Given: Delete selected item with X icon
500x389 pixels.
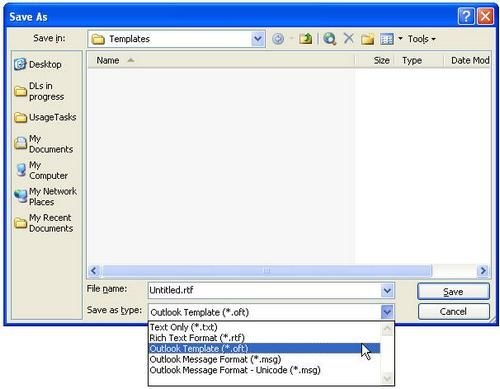Looking at the screenshot, I should [x=348, y=39].
